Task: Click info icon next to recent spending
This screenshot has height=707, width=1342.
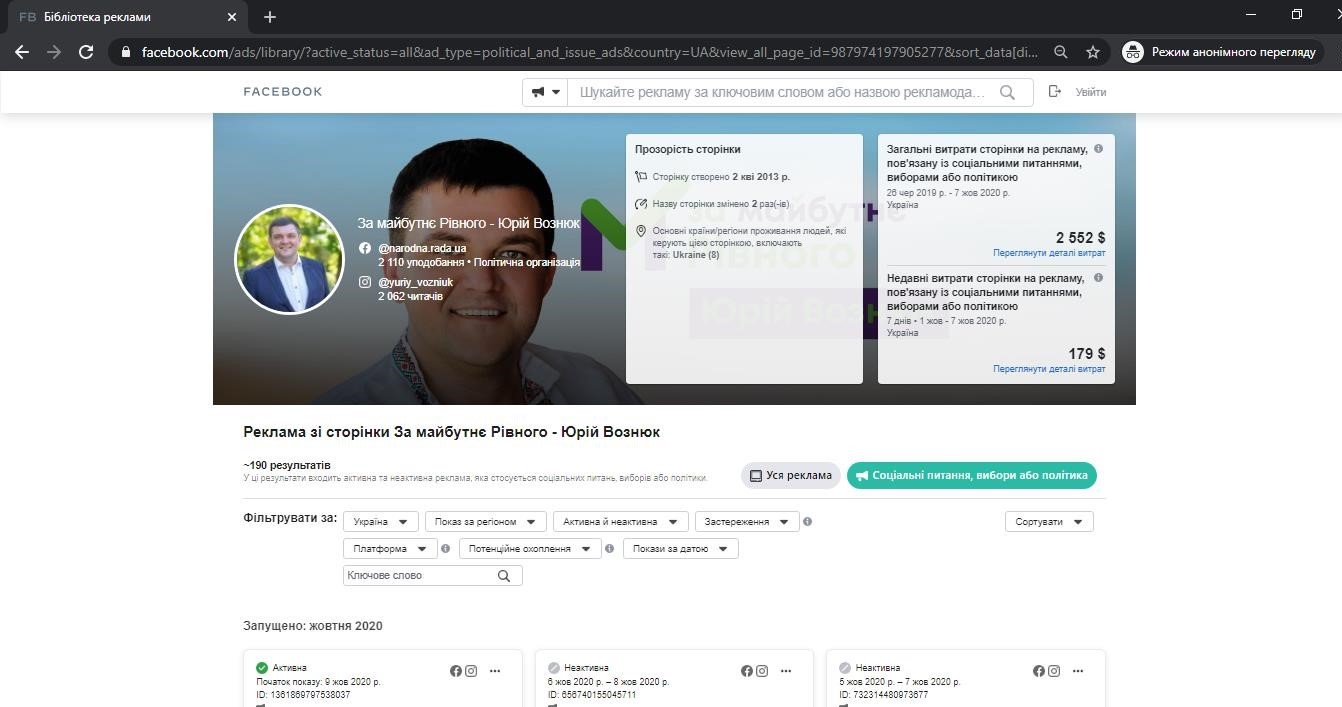Action: (x=1098, y=278)
